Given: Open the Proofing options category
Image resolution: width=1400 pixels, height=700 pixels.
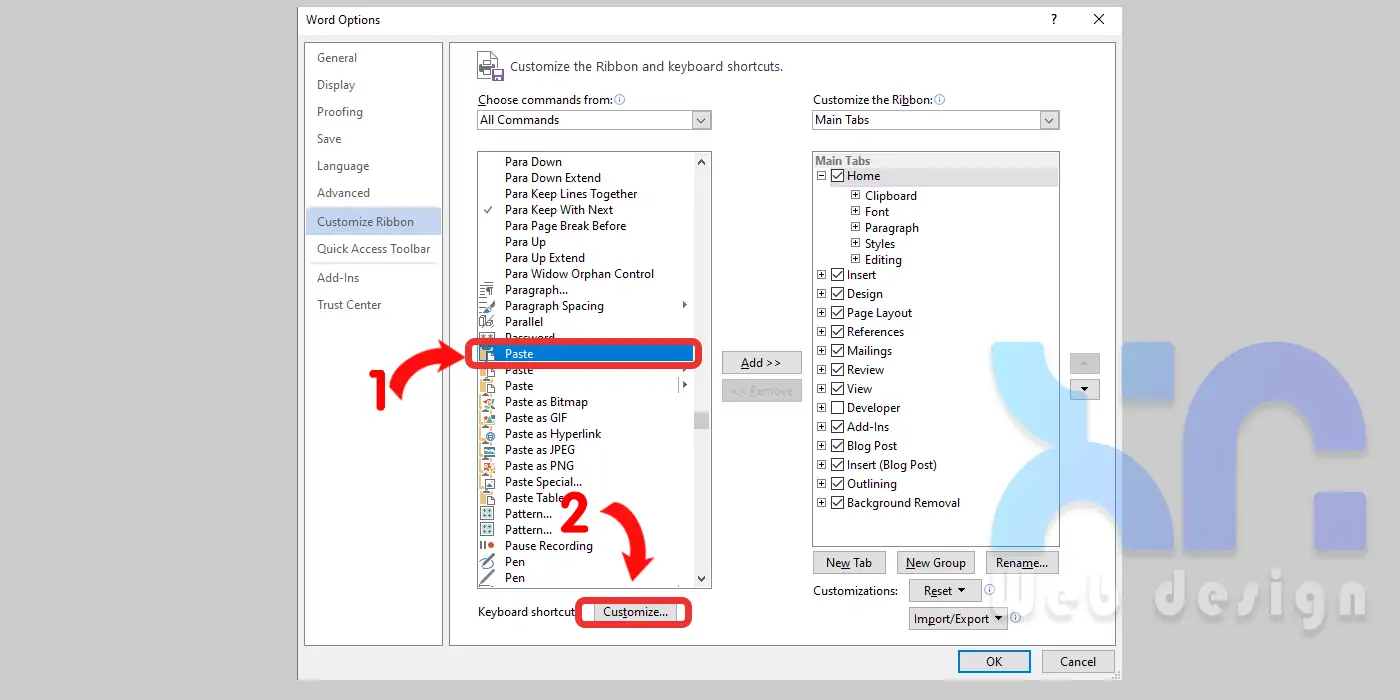Looking at the screenshot, I should [x=340, y=112].
